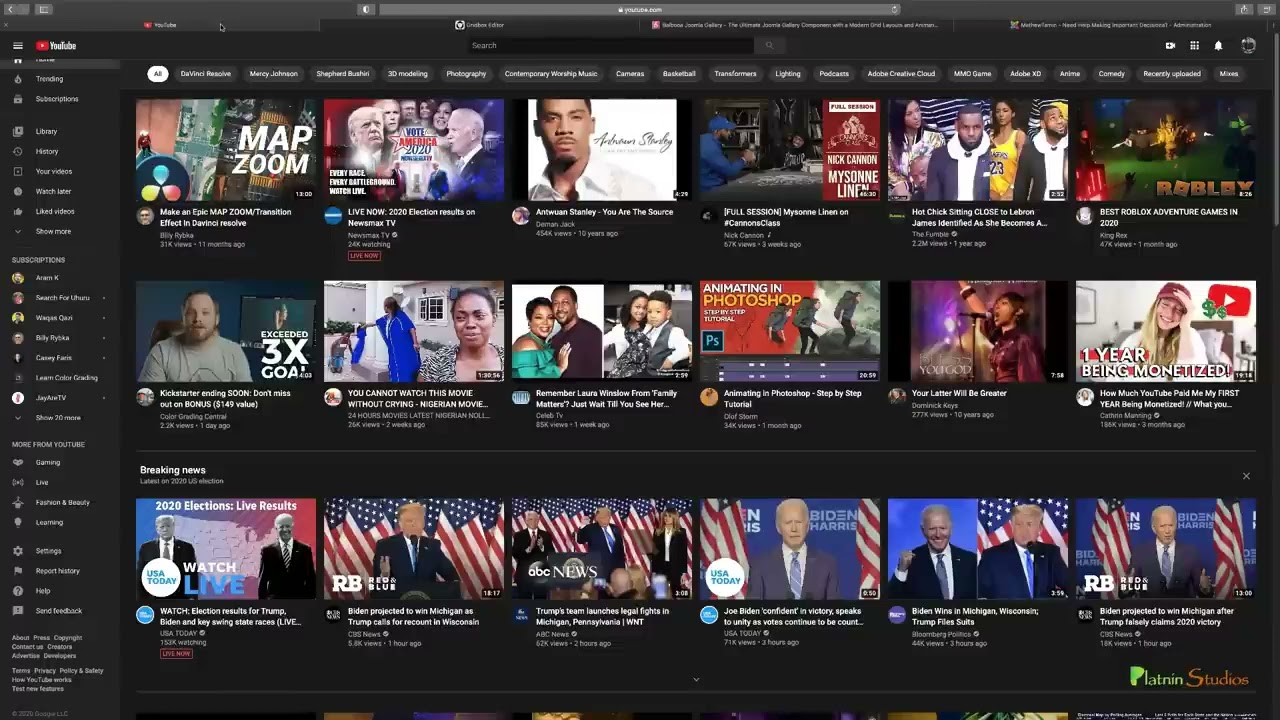Switch to the Balbooa Joomla Gallery tab
The width and height of the screenshot is (1280, 720).
tap(795, 25)
